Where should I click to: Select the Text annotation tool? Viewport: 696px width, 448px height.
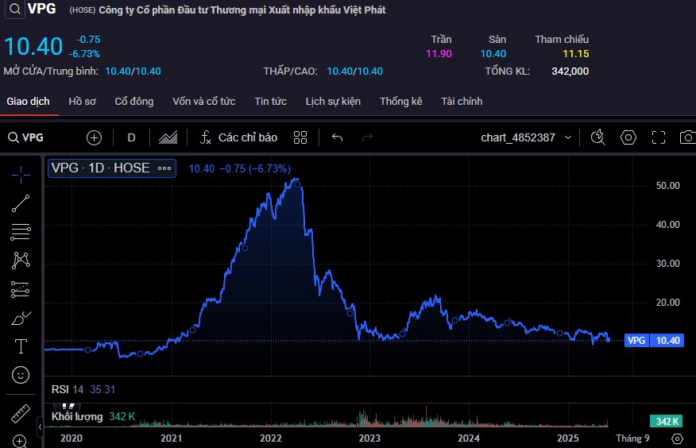click(x=21, y=346)
